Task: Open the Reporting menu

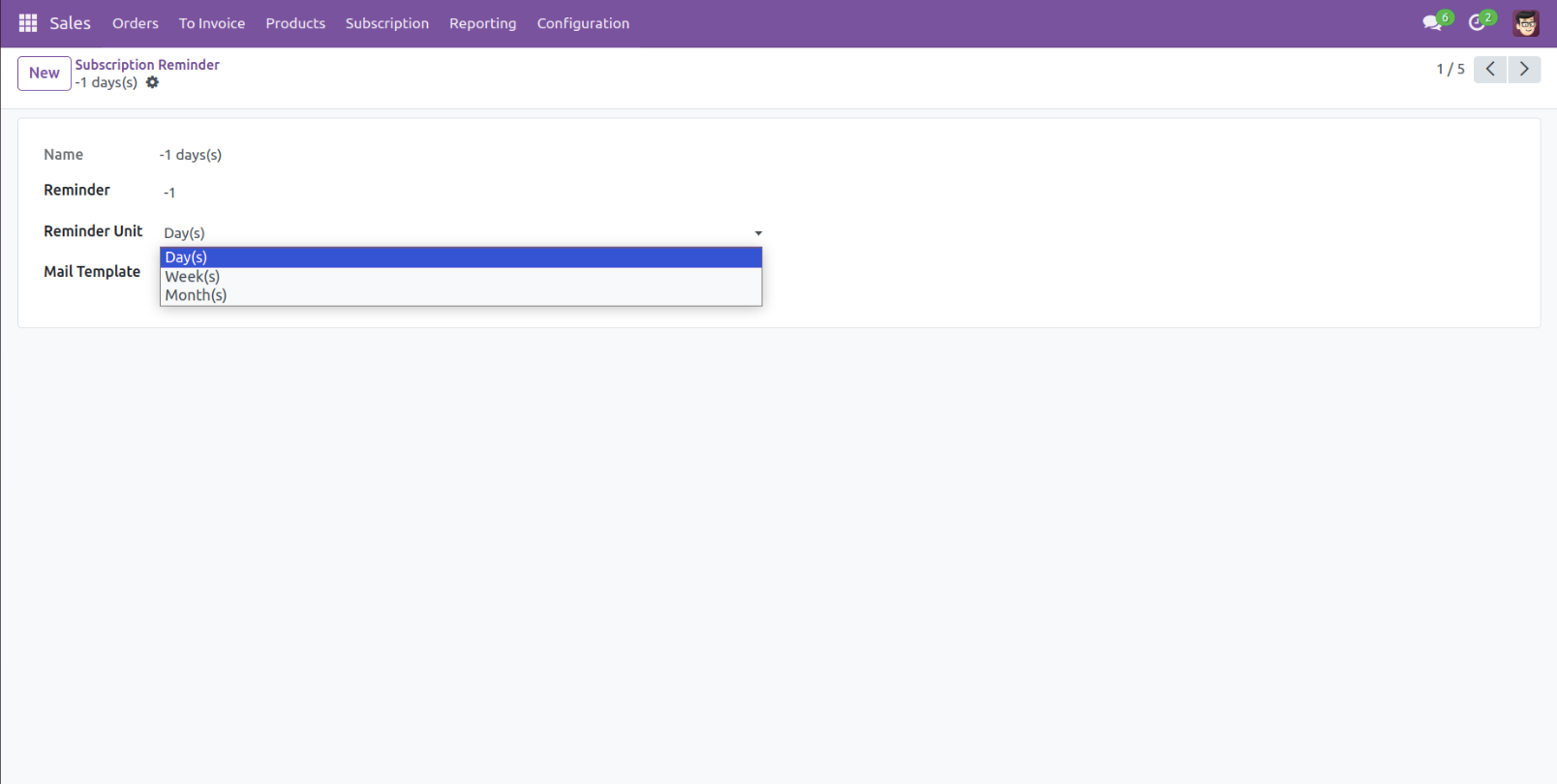Action: click(483, 23)
